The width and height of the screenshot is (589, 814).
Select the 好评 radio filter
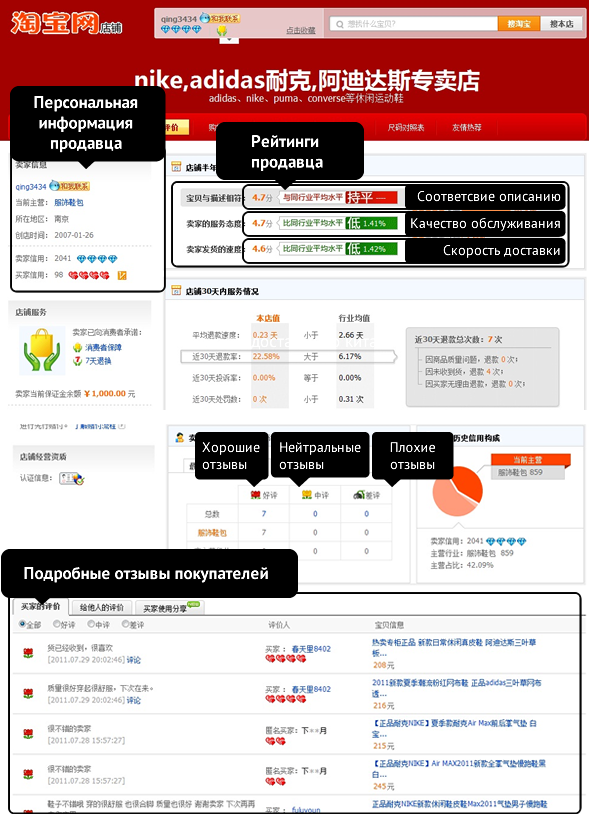[57, 624]
